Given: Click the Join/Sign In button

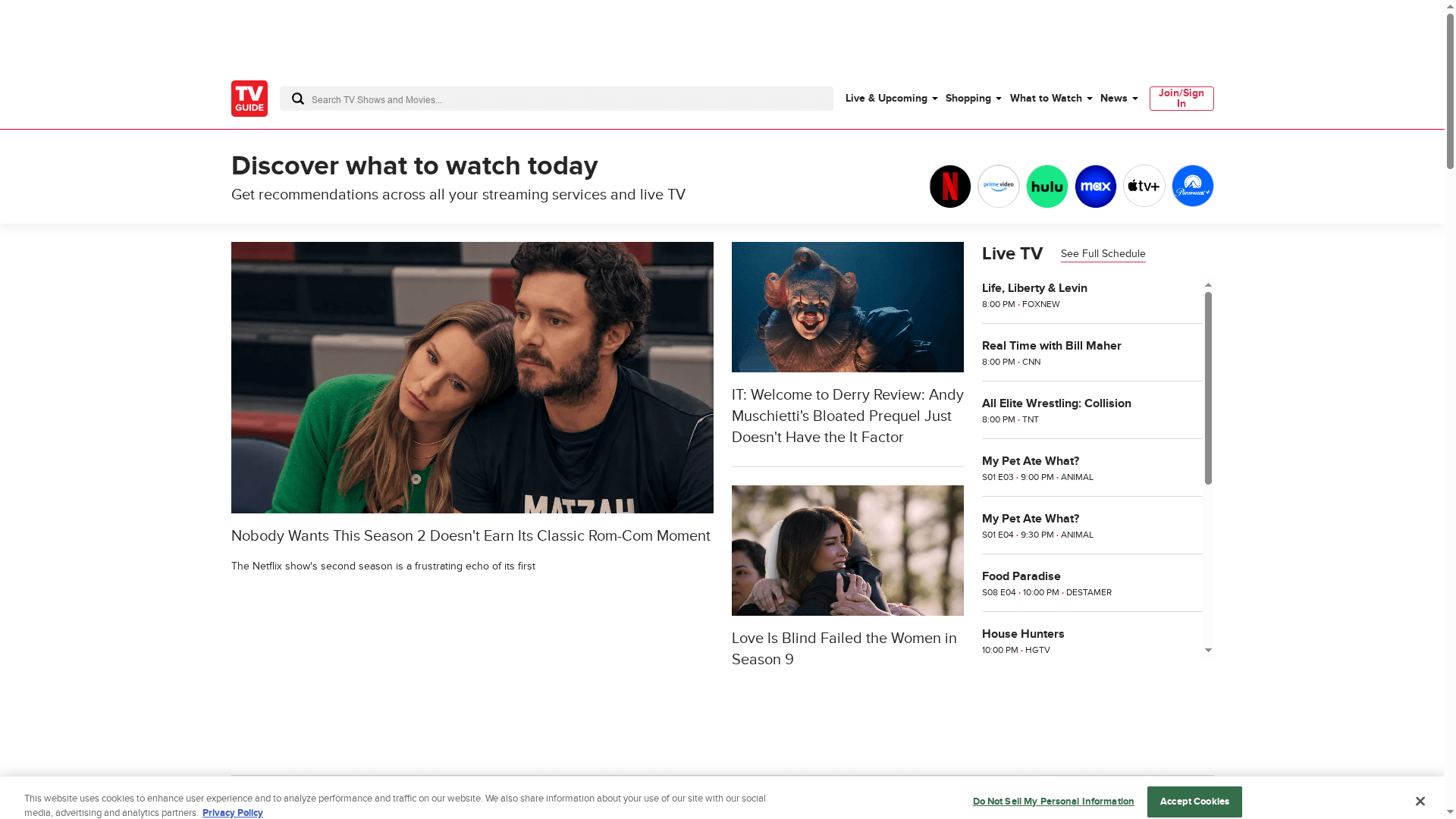Looking at the screenshot, I should (1181, 99).
